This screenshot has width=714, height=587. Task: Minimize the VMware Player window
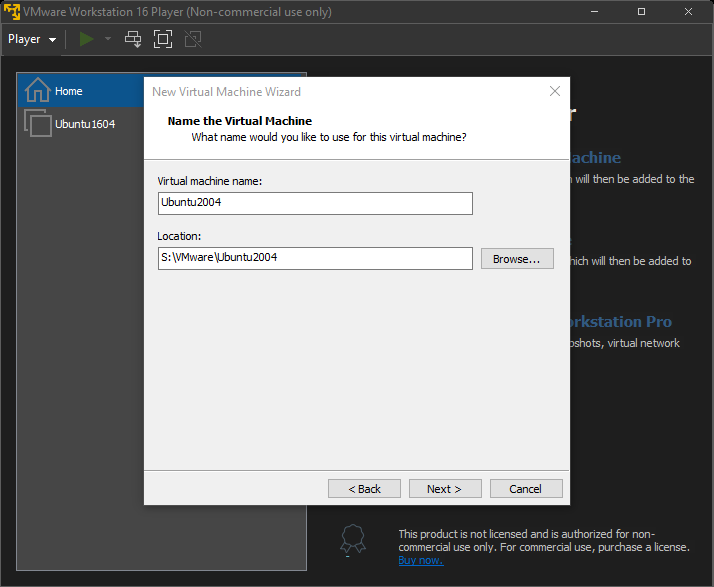594,11
